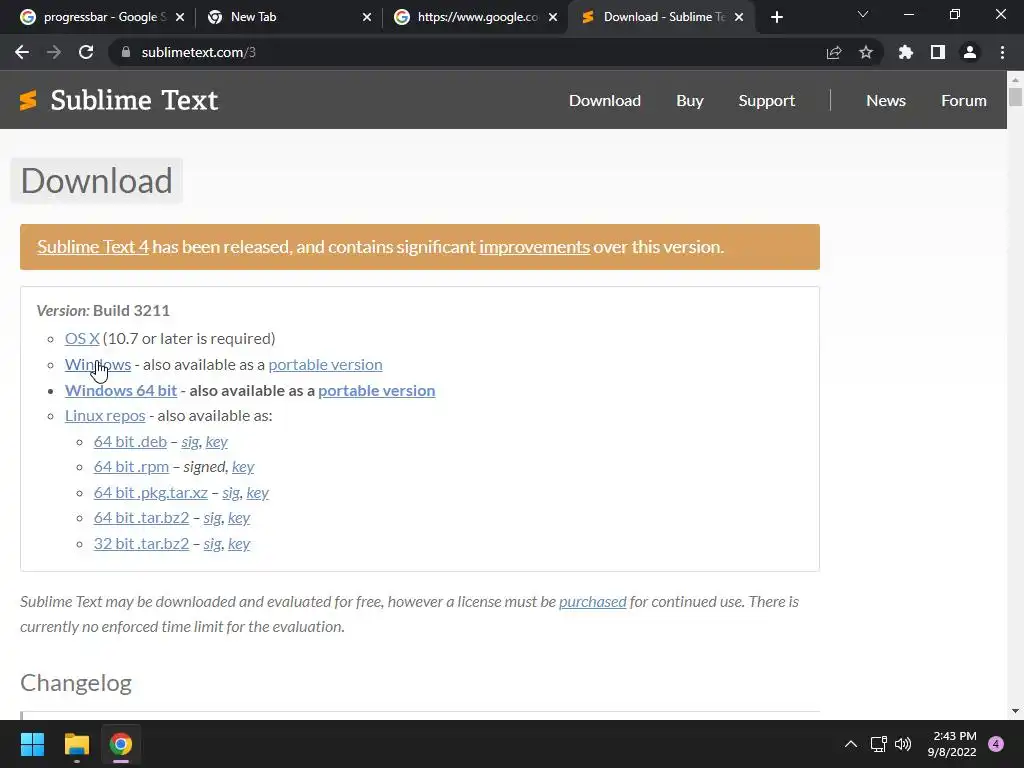
Task: Click the scrollbar down arrow
Action: tap(1015, 711)
